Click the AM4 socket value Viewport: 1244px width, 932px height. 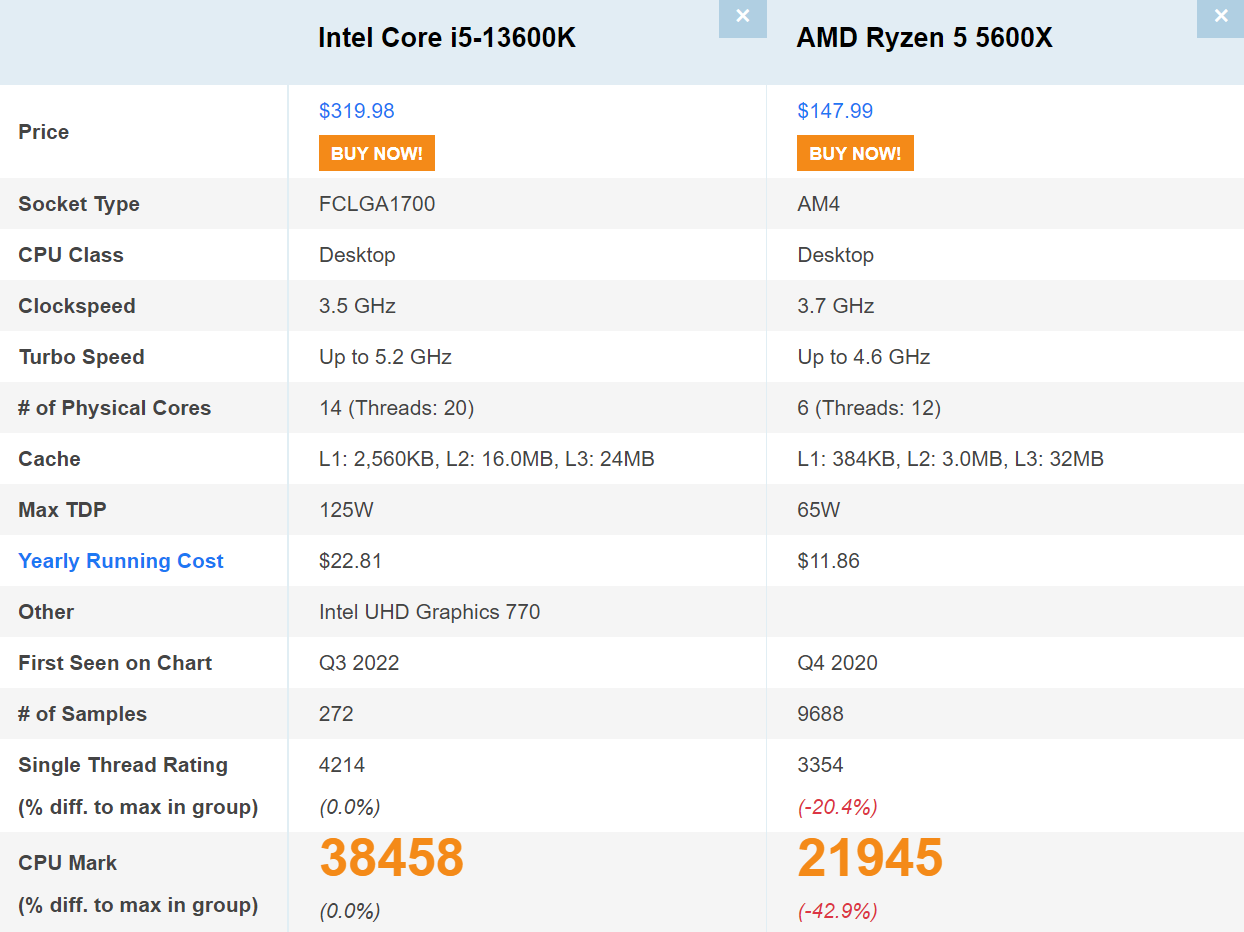pos(819,204)
